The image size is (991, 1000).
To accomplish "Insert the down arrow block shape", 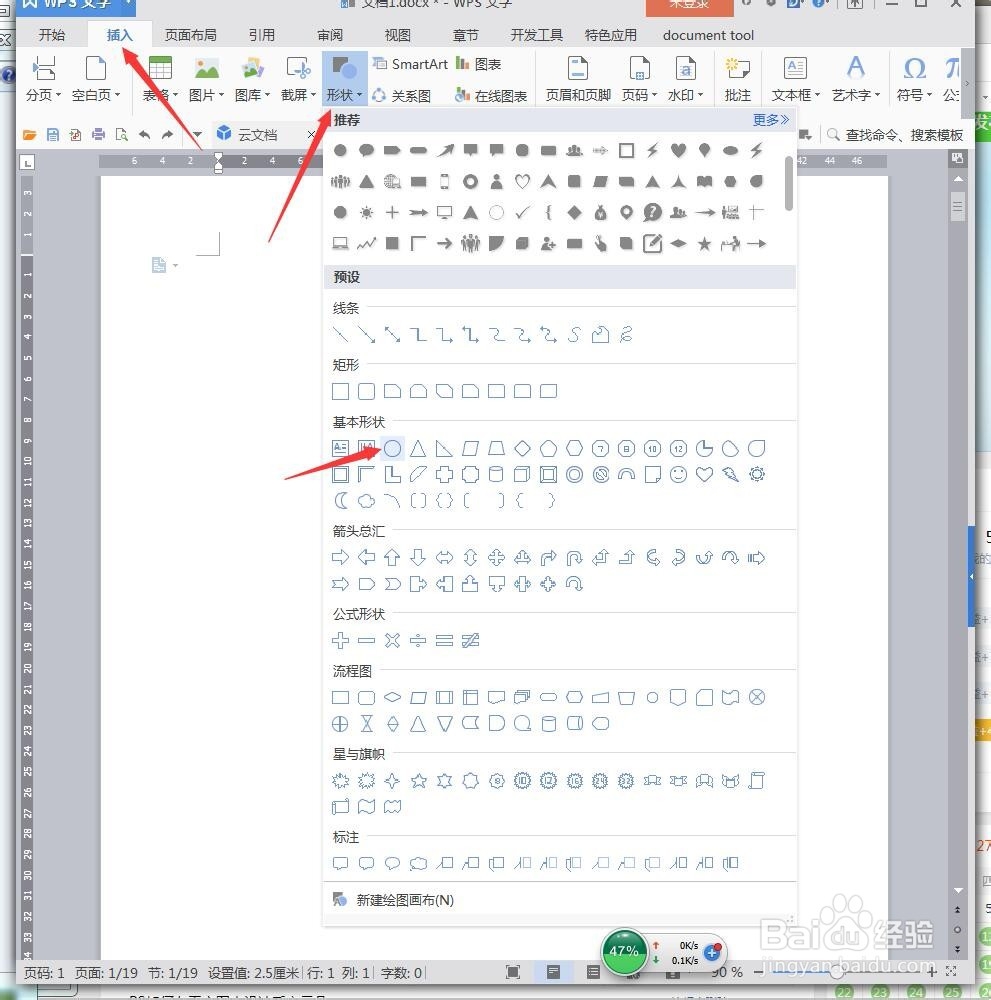I will (418, 558).
